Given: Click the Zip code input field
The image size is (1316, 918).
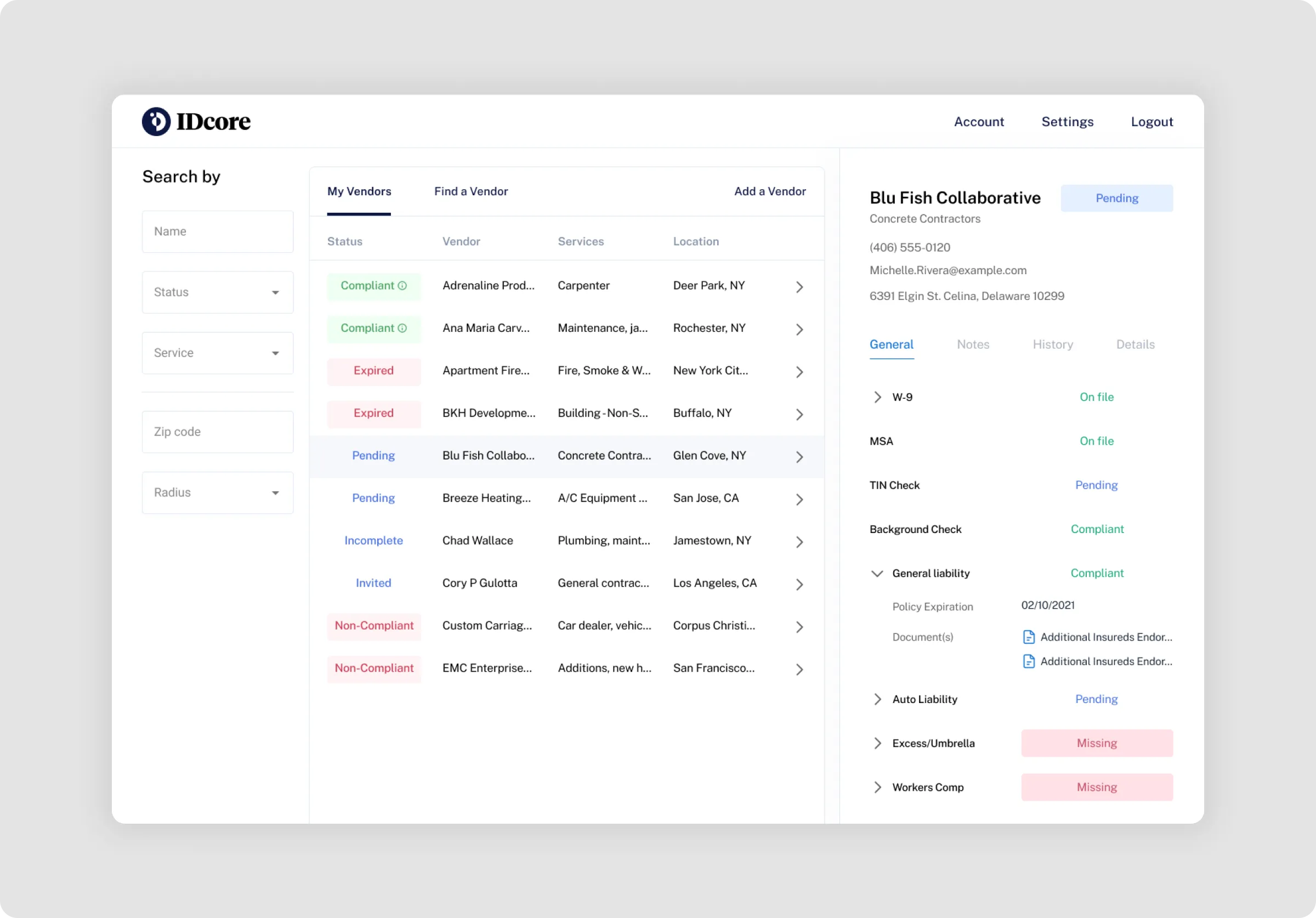Looking at the screenshot, I should pos(217,432).
